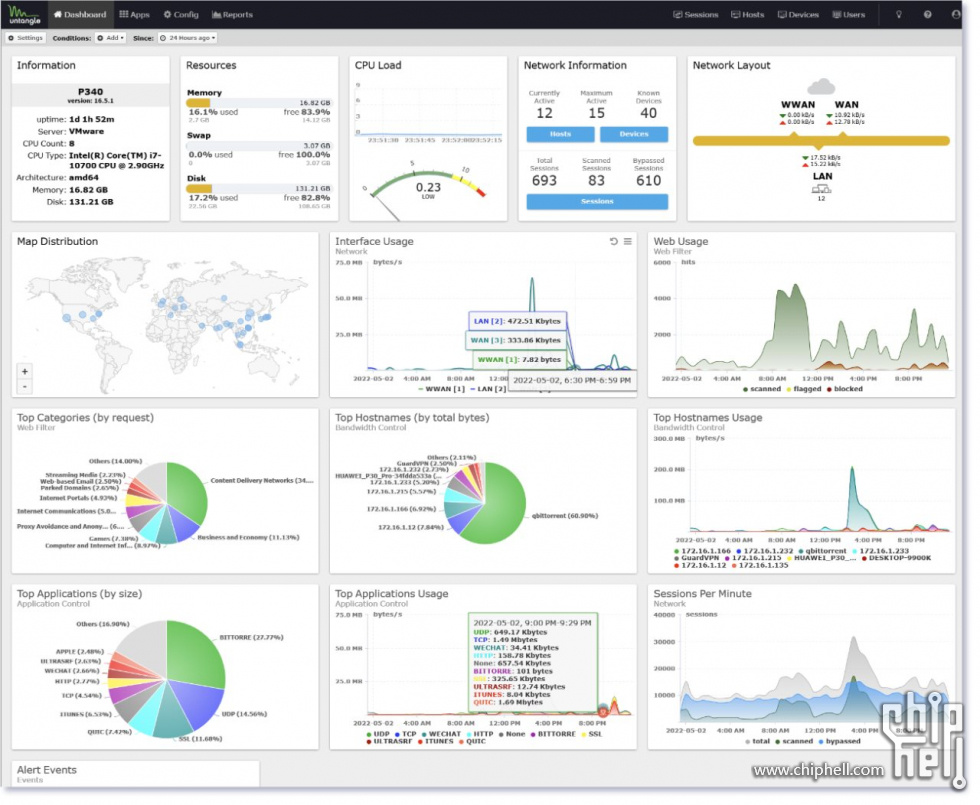Click the 172.16.1.12 (7.84%) pie label

[411, 527]
